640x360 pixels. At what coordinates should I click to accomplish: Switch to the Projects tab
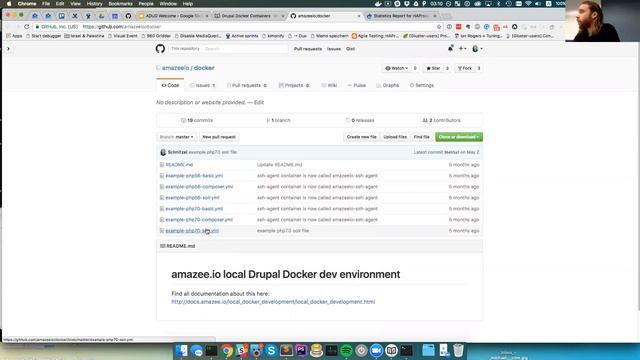pyautogui.click(x=294, y=85)
